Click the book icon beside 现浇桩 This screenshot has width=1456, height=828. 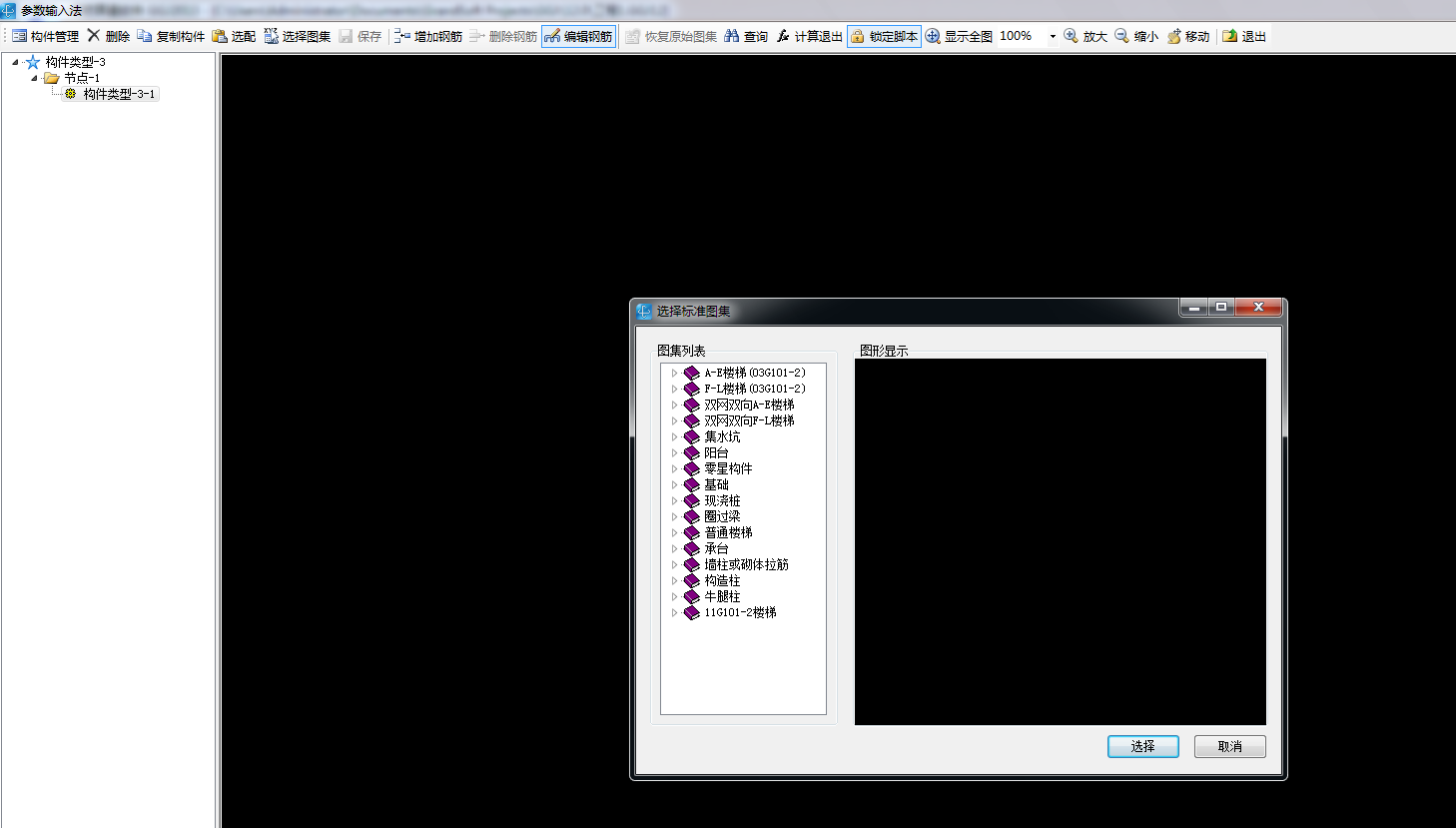click(x=691, y=500)
